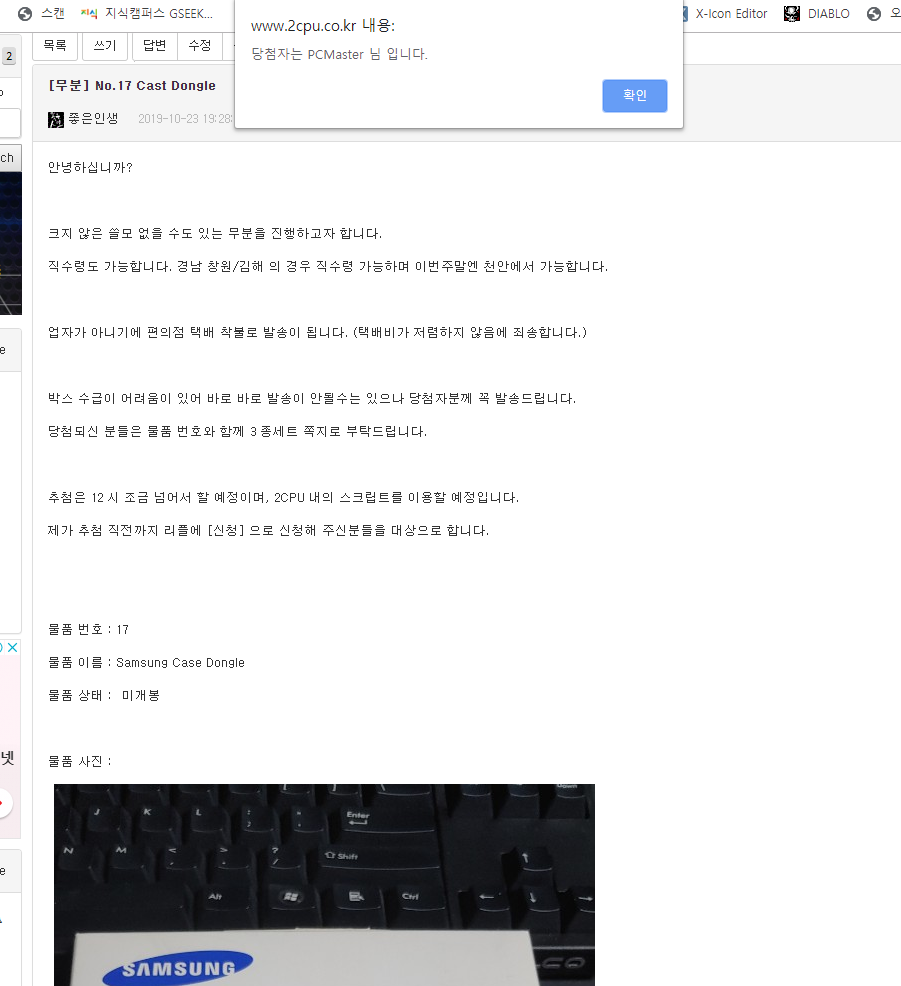Click the DIABLO bookmark favicon
The image size is (901, 986).
click(x=792, y=13)
